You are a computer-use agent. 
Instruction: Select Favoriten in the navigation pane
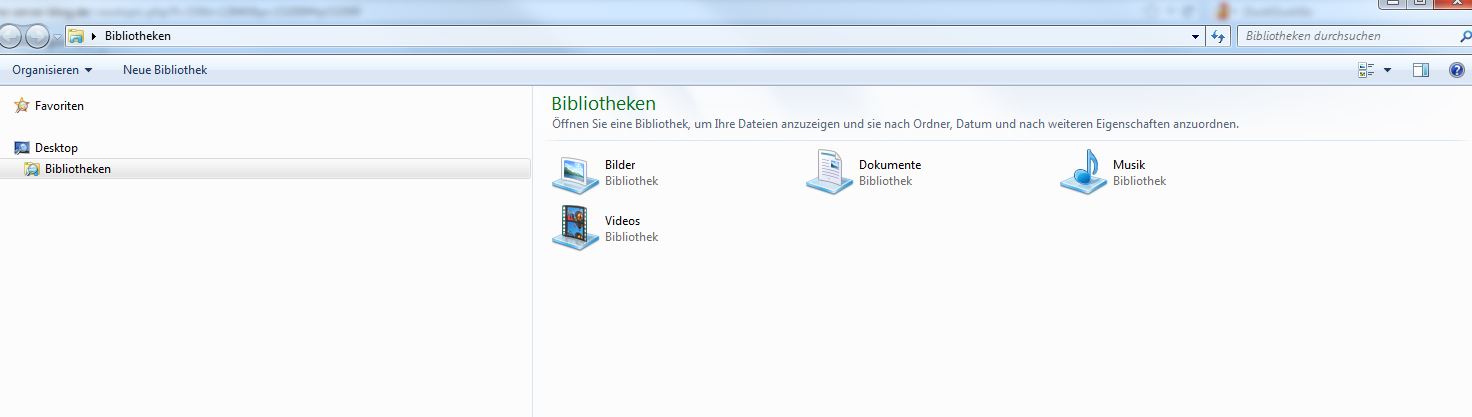(x=59, y=106)
